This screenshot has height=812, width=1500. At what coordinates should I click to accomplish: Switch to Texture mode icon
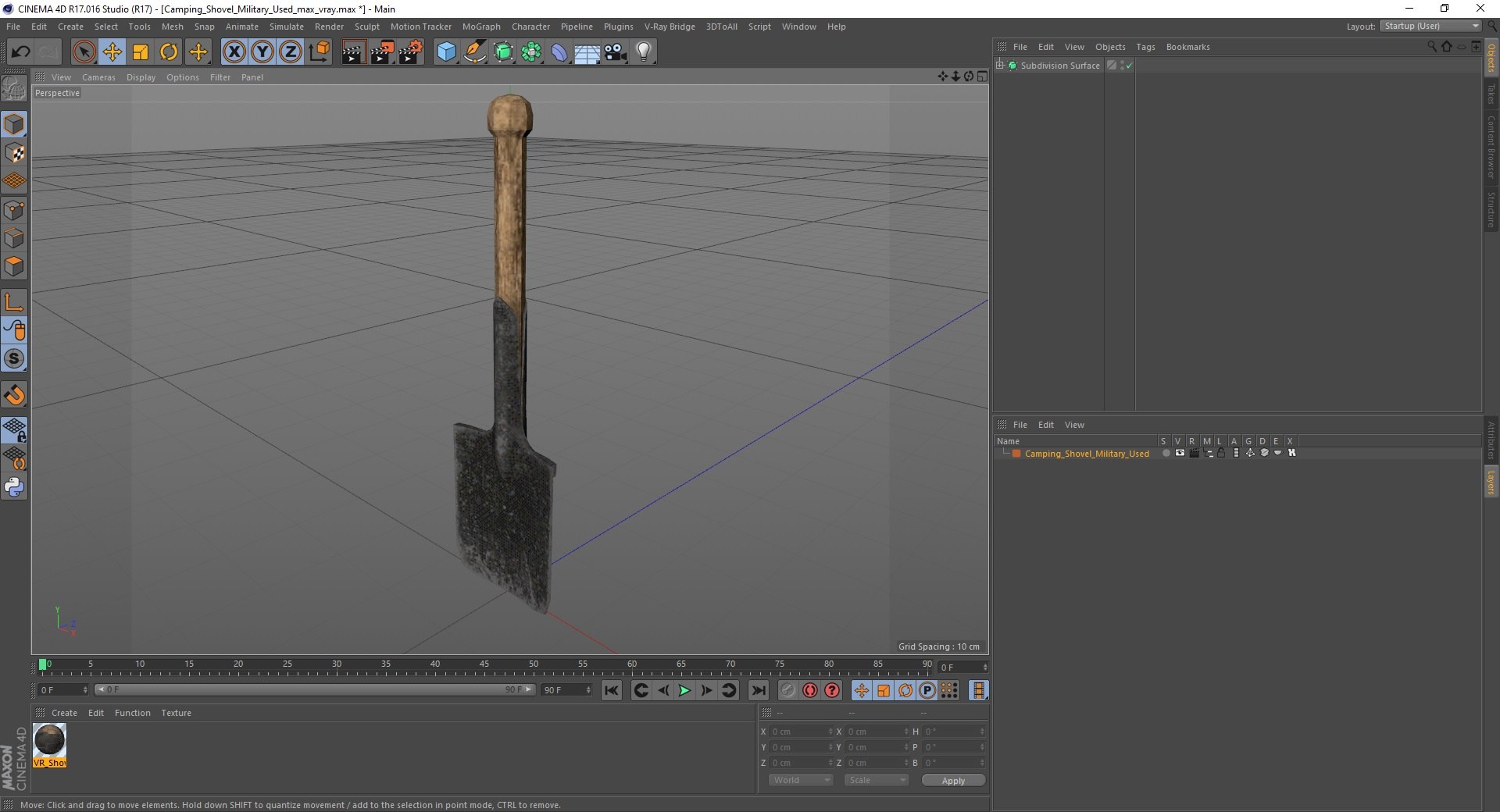(14, 153)
